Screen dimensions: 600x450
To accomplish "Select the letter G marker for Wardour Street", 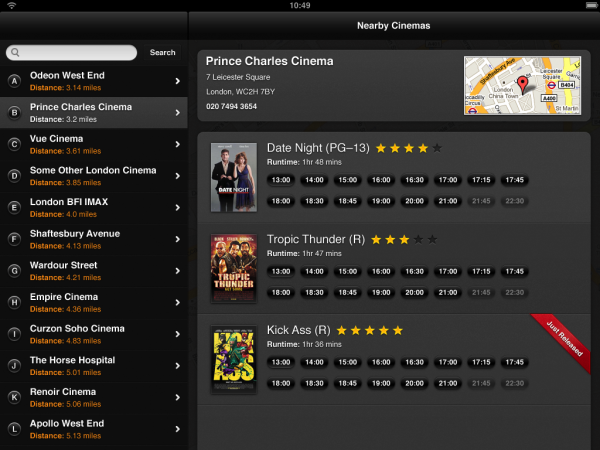I will [x=14, y=271].
